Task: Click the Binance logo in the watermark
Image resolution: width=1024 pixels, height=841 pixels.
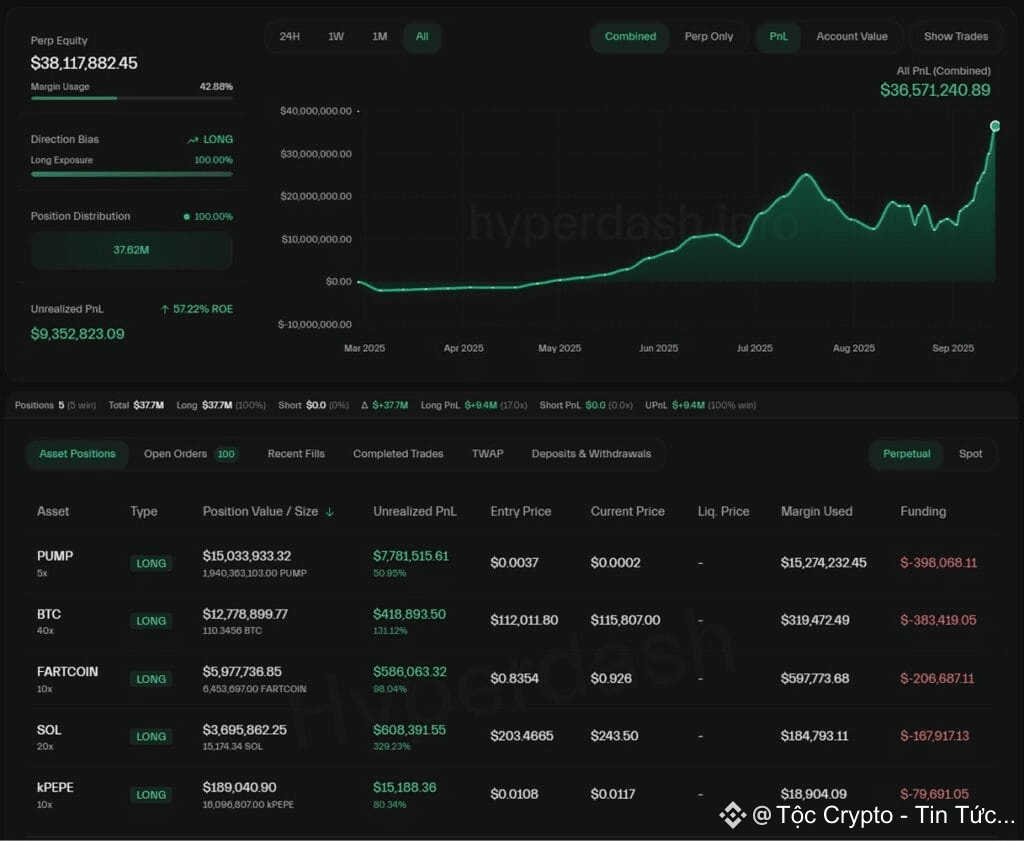Action: [x=732, y=815]
